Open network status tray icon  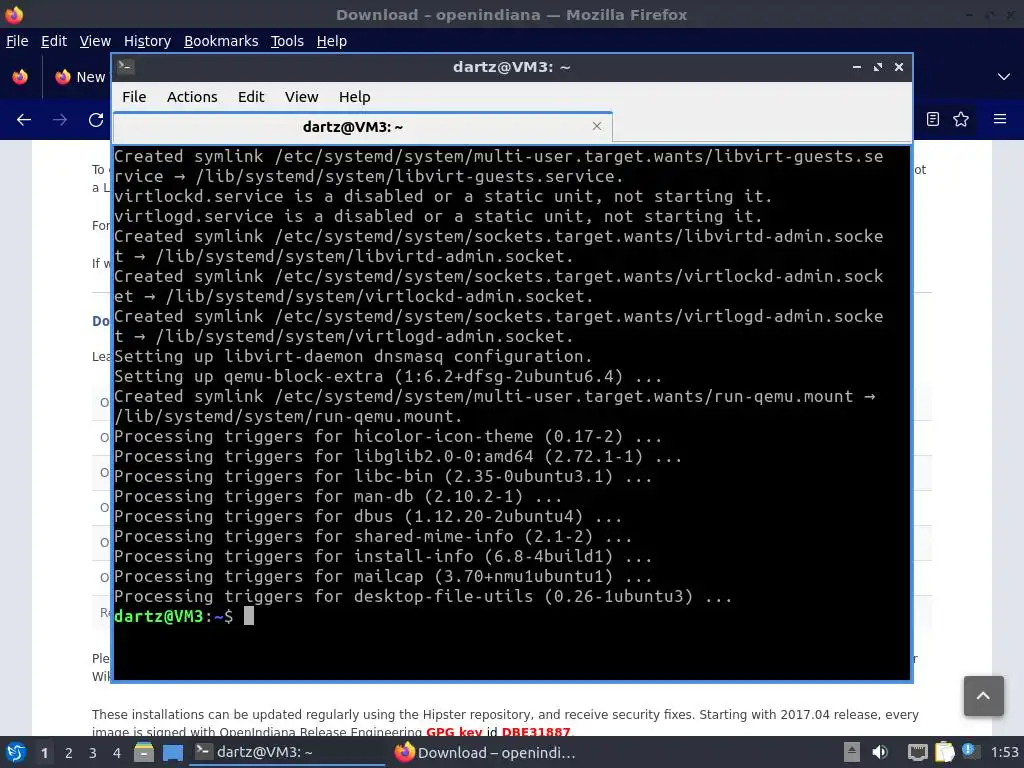918,753
